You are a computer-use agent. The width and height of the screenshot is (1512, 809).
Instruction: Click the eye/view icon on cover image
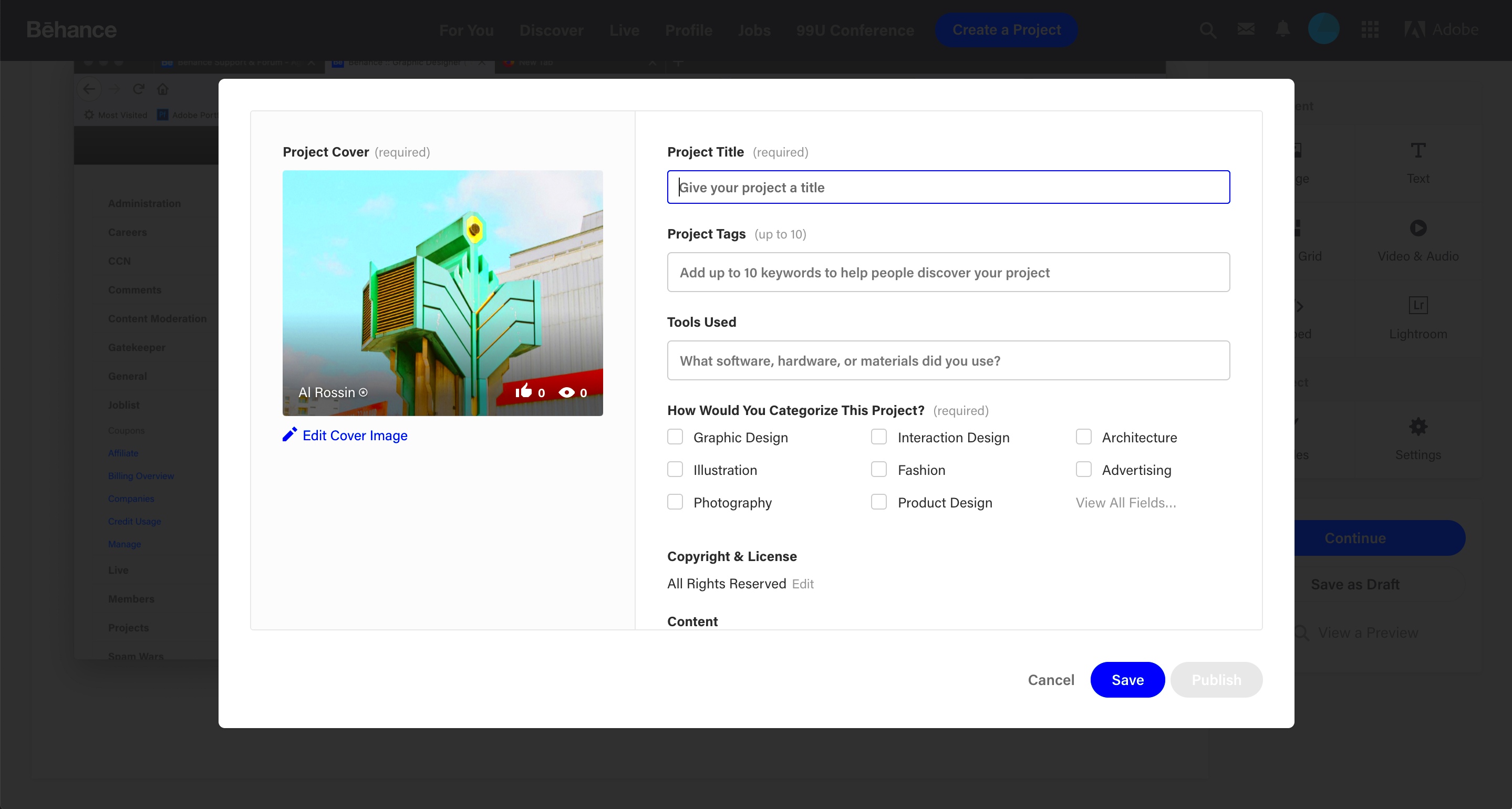(567, 390)
